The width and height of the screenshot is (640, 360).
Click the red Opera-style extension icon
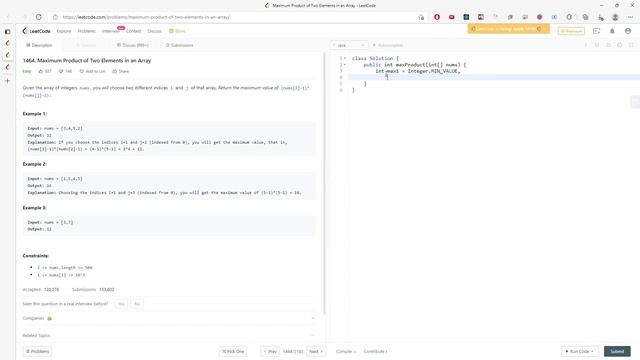click(x=437, y=17)
